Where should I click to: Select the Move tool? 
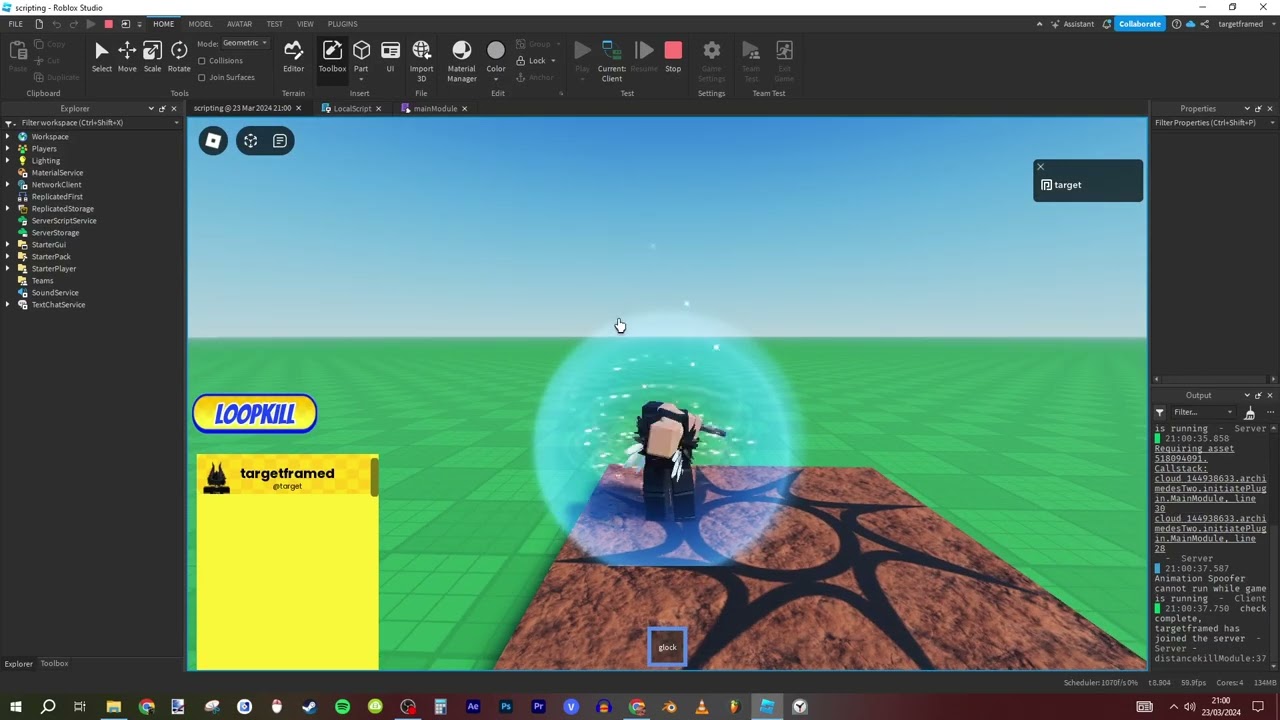click(127, 56)
